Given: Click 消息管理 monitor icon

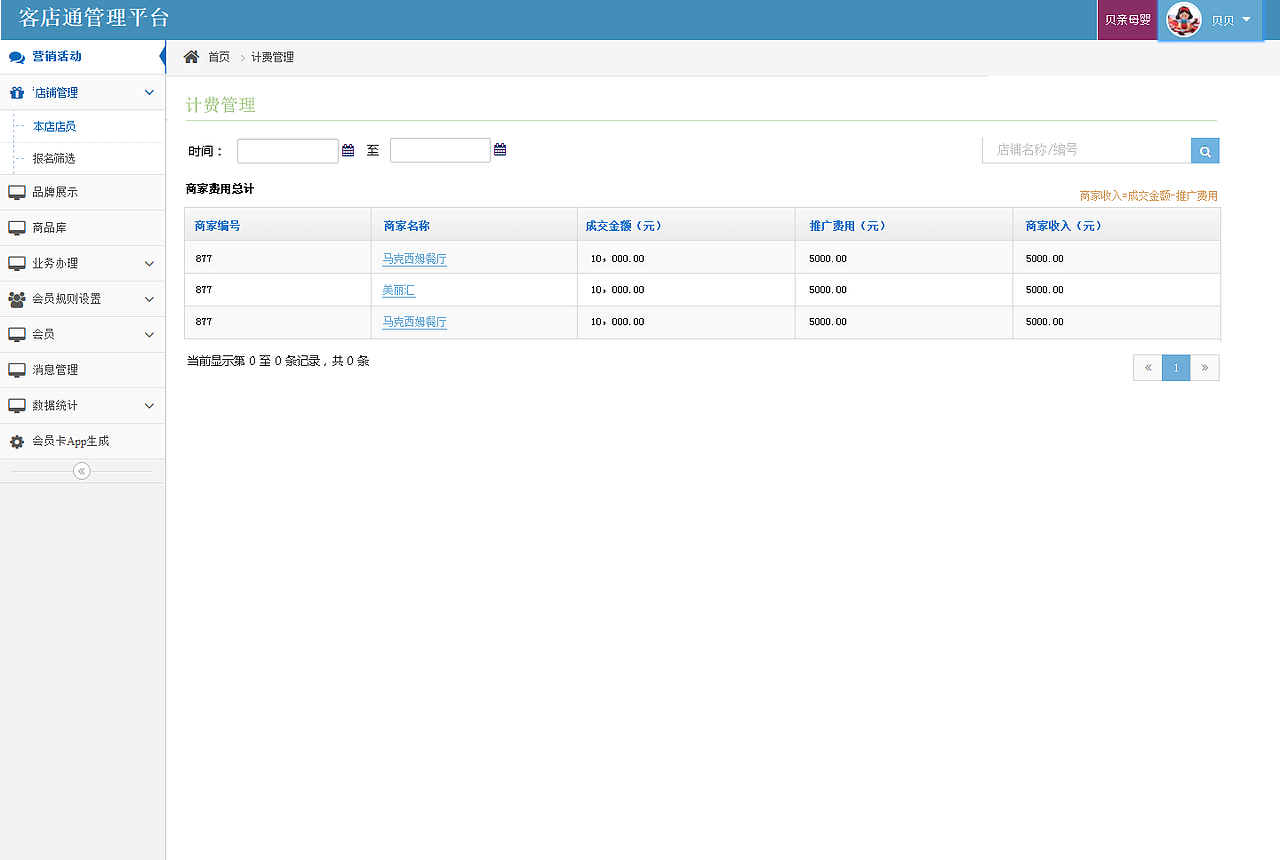Looking at the screenshot, I should tap(16, 370).
